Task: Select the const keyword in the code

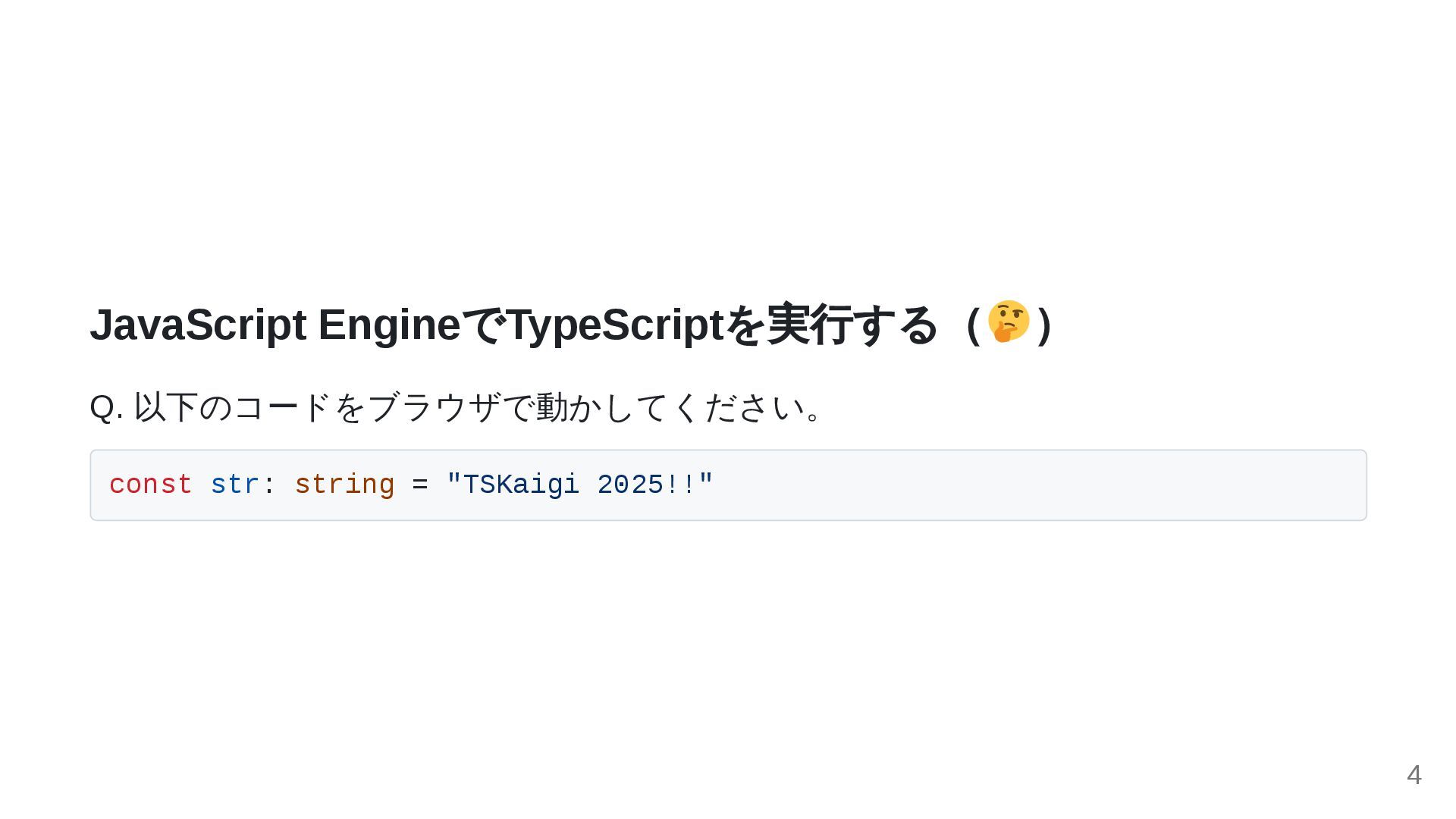Action: coord(151,485)
